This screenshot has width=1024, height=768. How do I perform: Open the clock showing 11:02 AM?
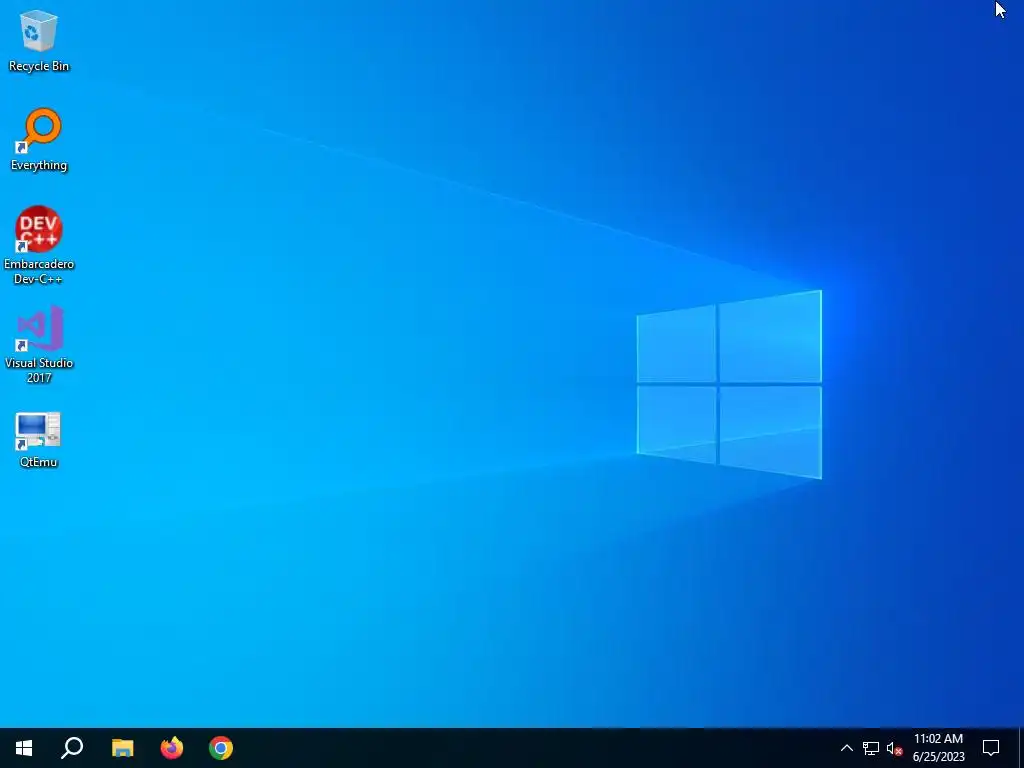click(x=938, y=748)
